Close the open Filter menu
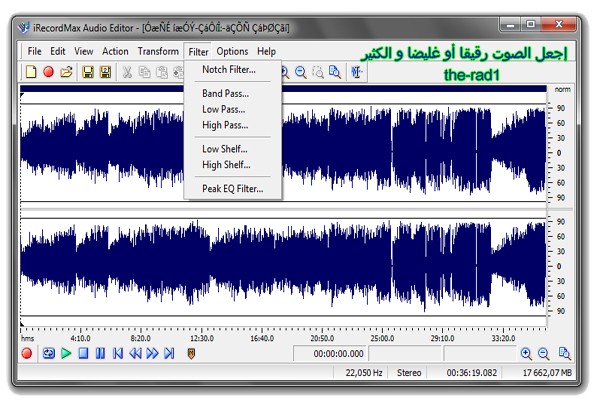This screenshot has height=400, width=600. (x=198, y=52)
